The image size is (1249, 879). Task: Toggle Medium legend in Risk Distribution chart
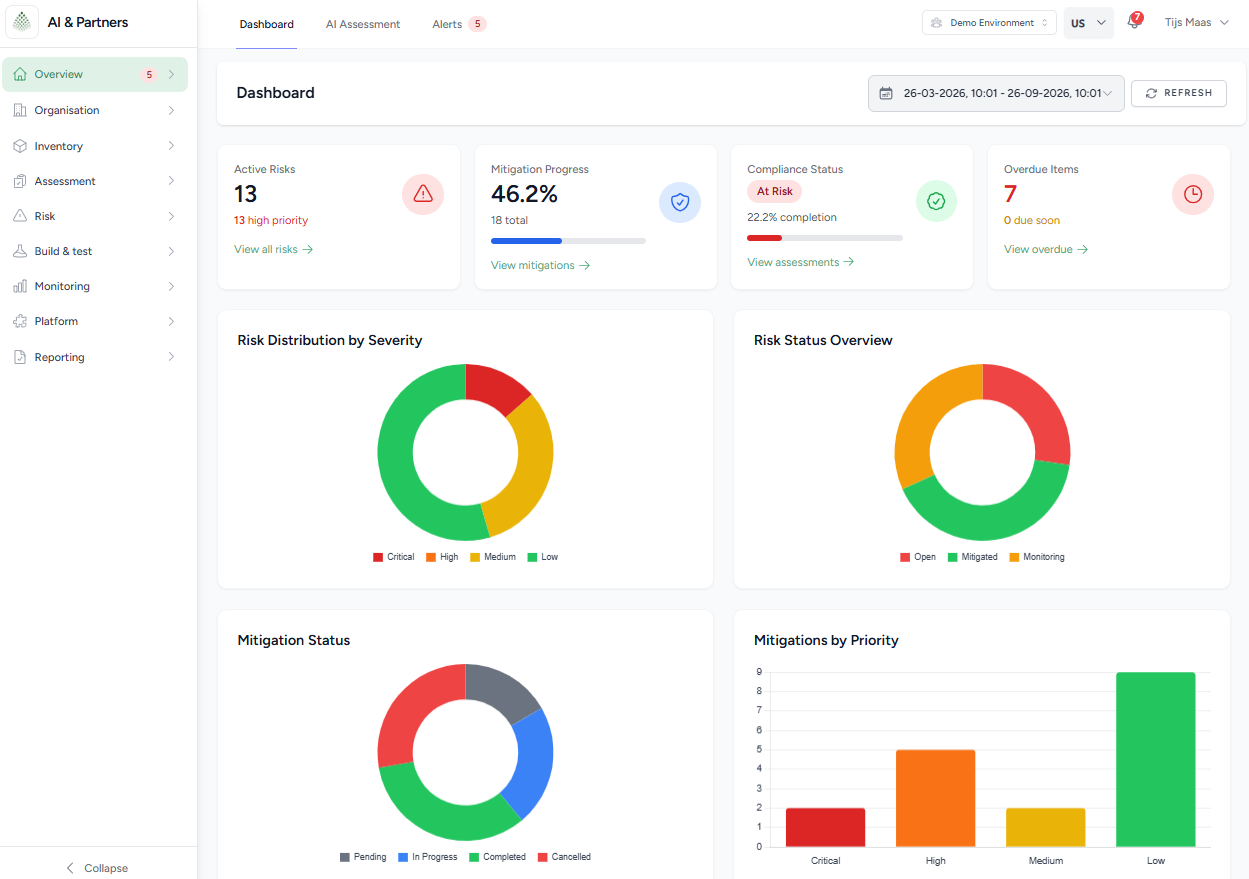pos(493,557)
